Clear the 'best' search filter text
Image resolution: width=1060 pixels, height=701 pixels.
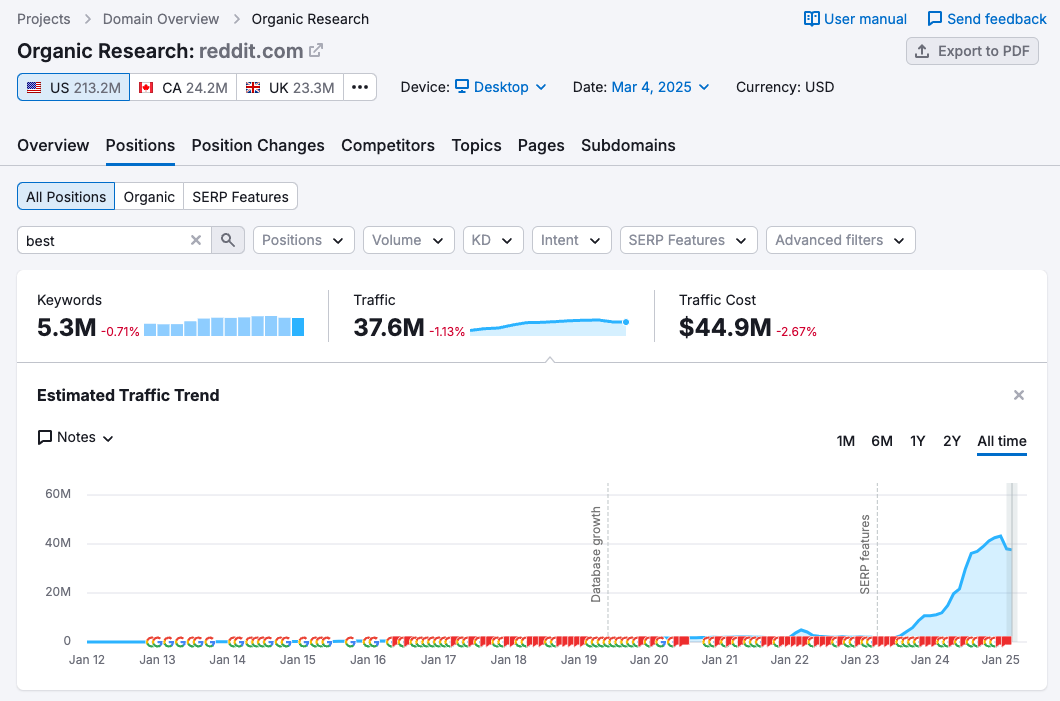196,240
